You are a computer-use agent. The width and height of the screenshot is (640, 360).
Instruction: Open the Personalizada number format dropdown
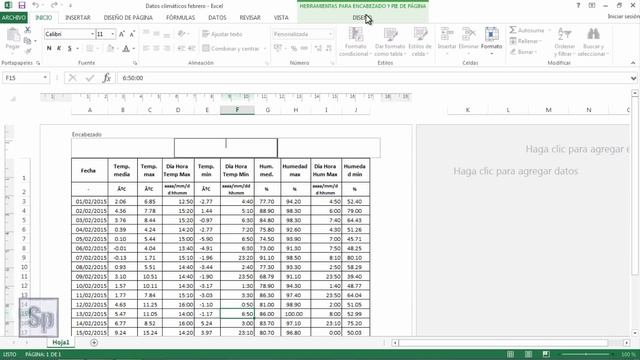330,34
